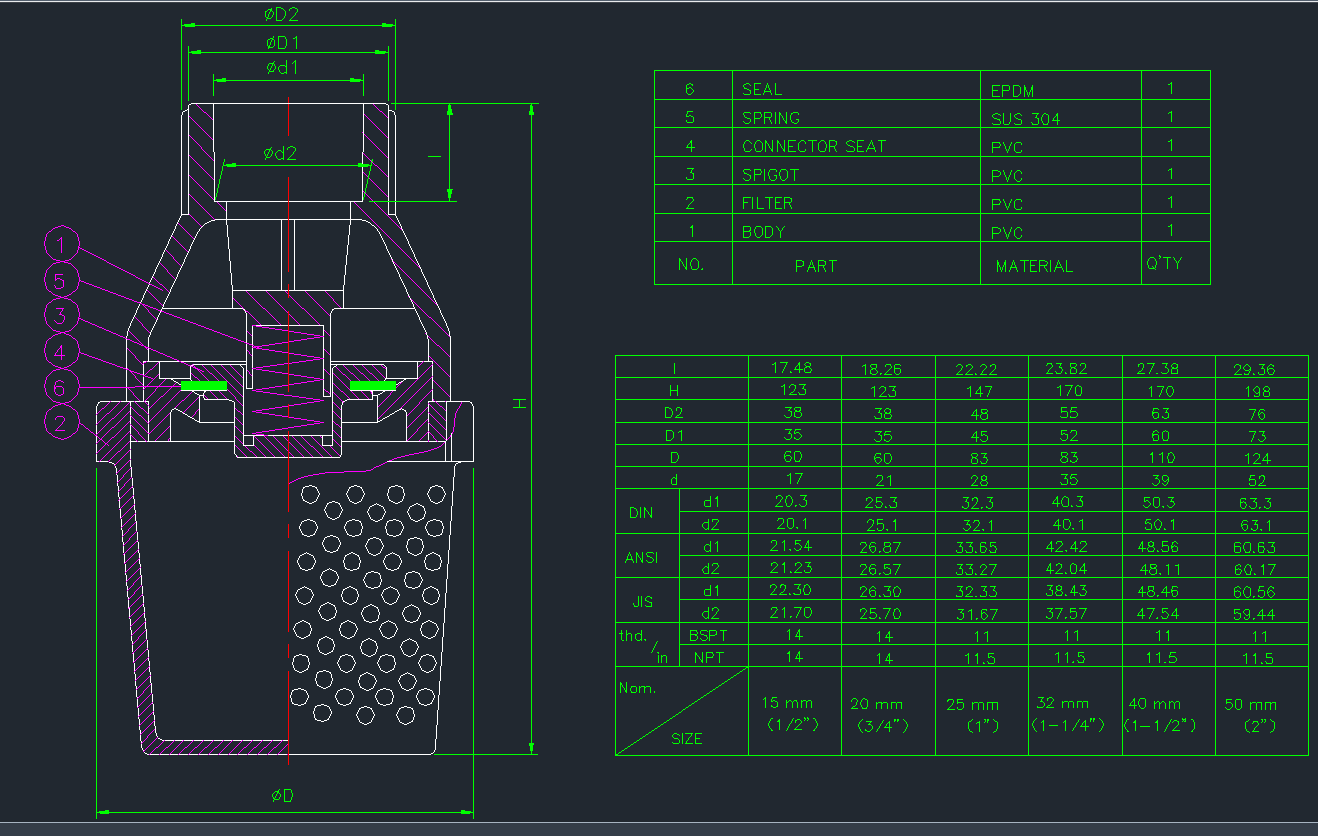Pick the balloon callout numbered 3

61,315
